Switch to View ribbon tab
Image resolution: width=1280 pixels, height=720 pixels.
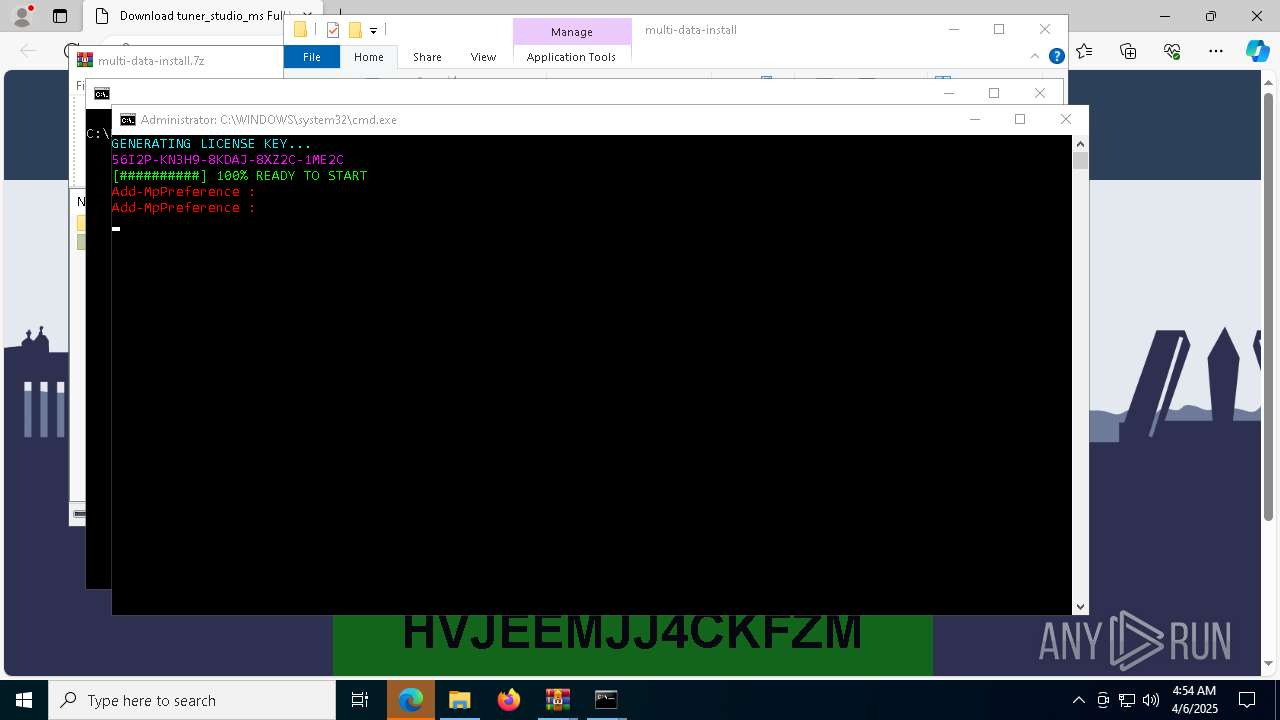click(483, 57)
